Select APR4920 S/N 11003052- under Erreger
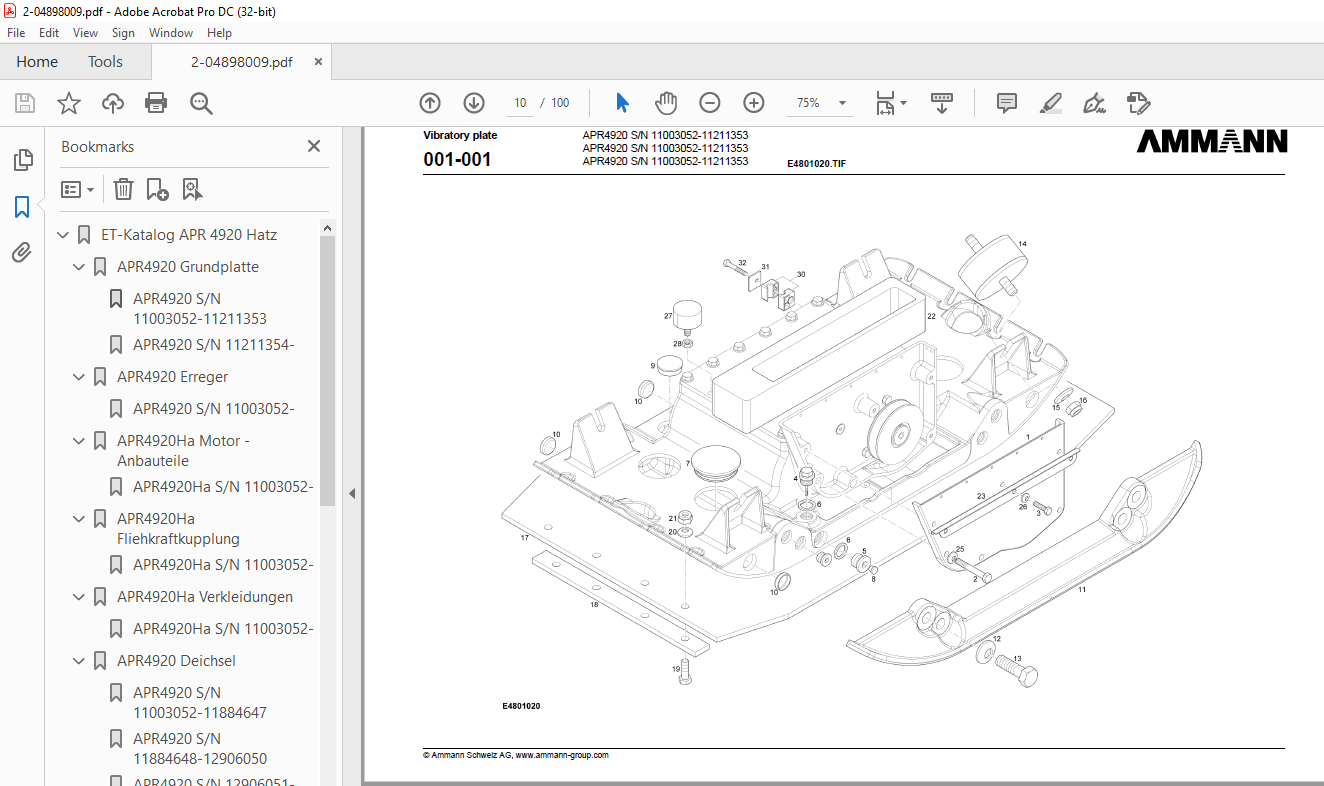 point(213,409)
